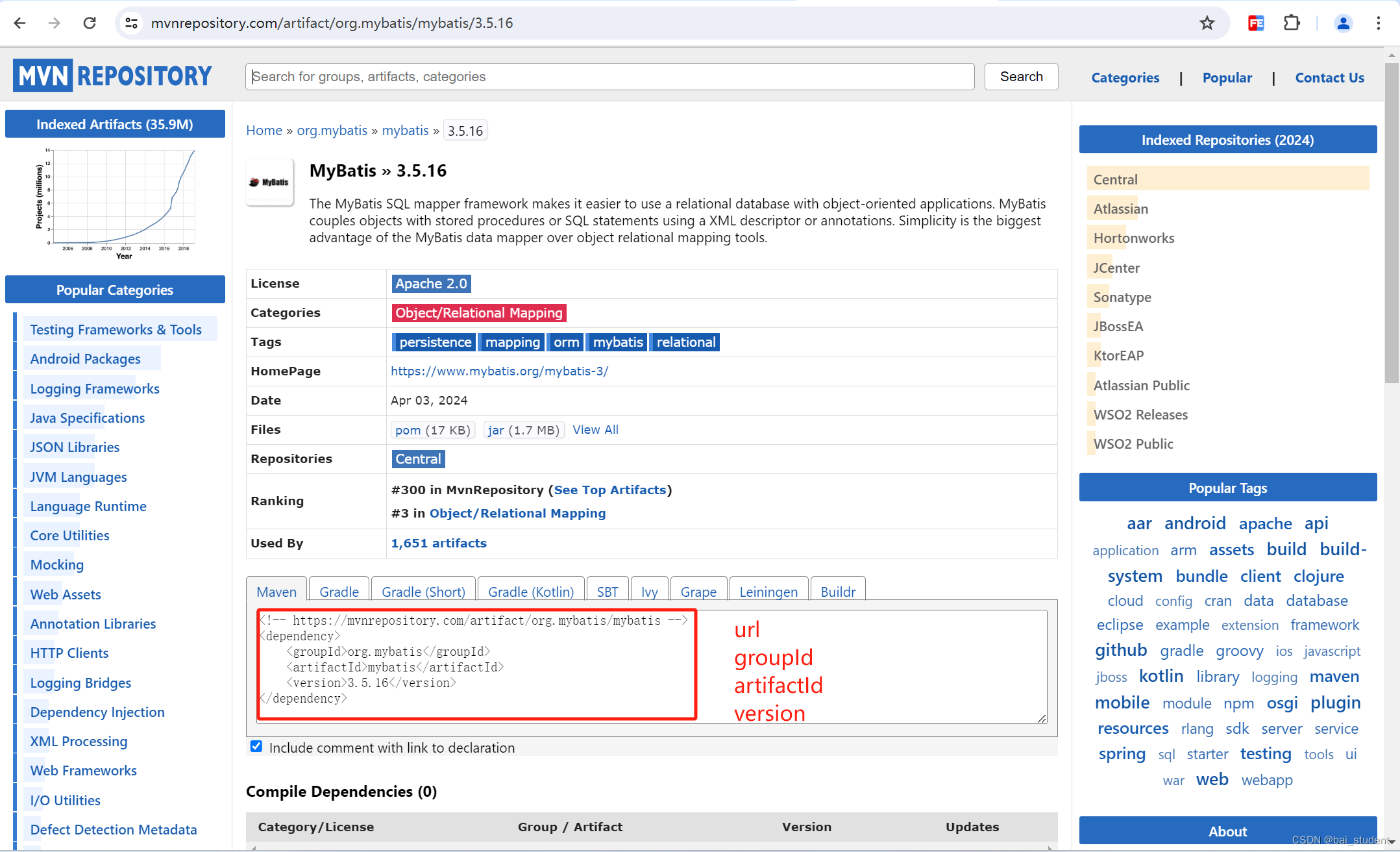The image size is (1400, 852).
Task: Click the red extension icon in toolbar
Action: [1256, 23]
